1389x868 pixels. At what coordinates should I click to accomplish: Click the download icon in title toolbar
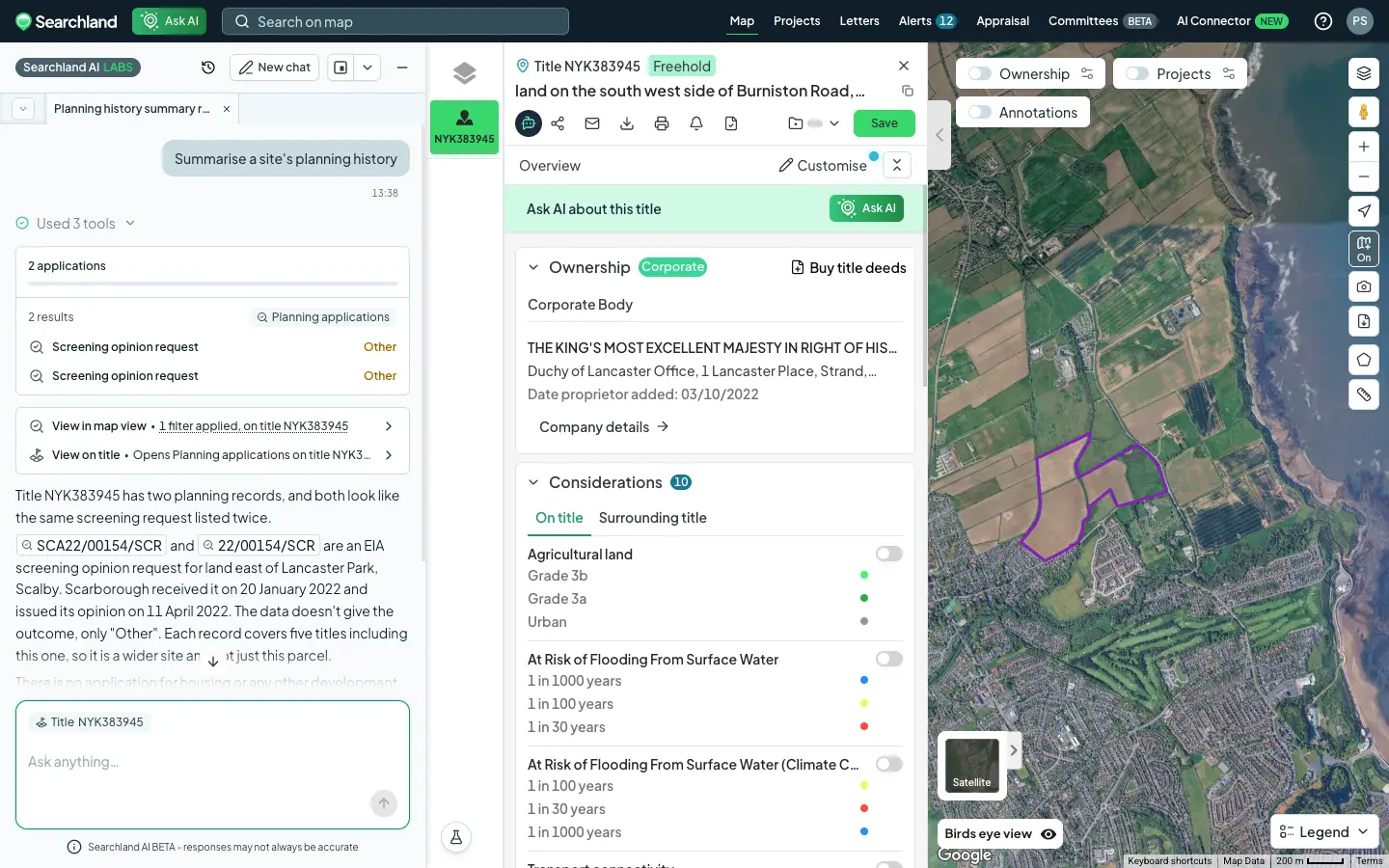coord(627,123)
